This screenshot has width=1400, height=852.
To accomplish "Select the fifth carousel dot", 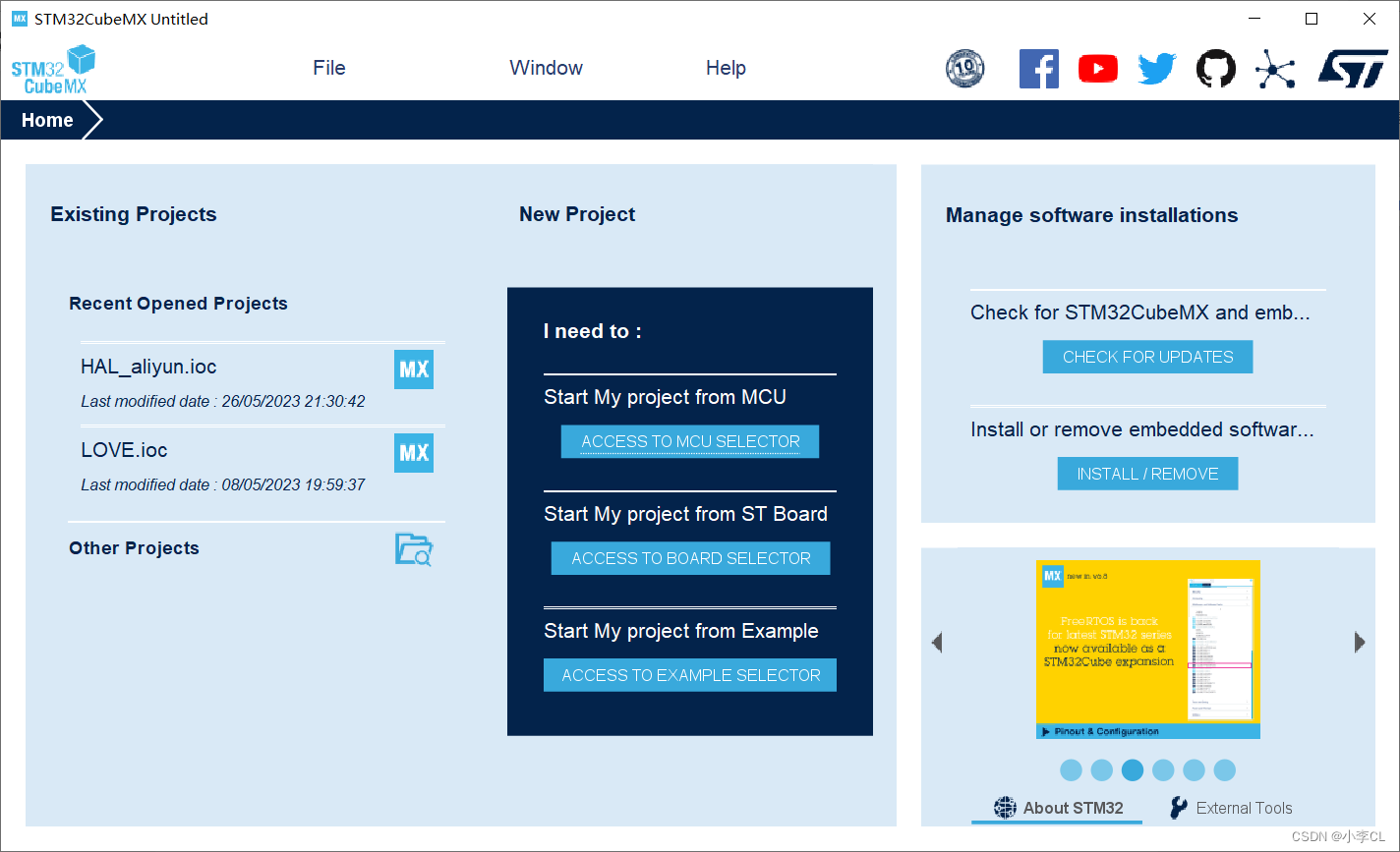I will [1194, 770].
